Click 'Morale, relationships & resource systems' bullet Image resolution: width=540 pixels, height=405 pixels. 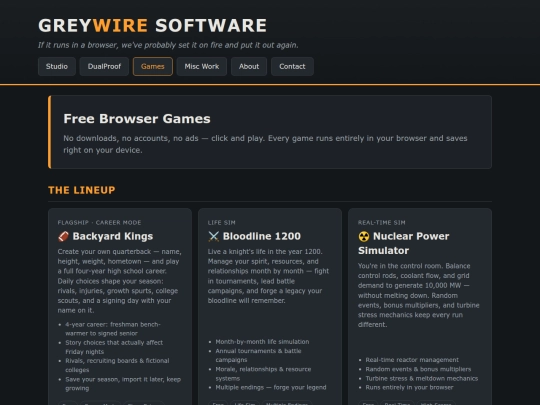click(263, 374)
